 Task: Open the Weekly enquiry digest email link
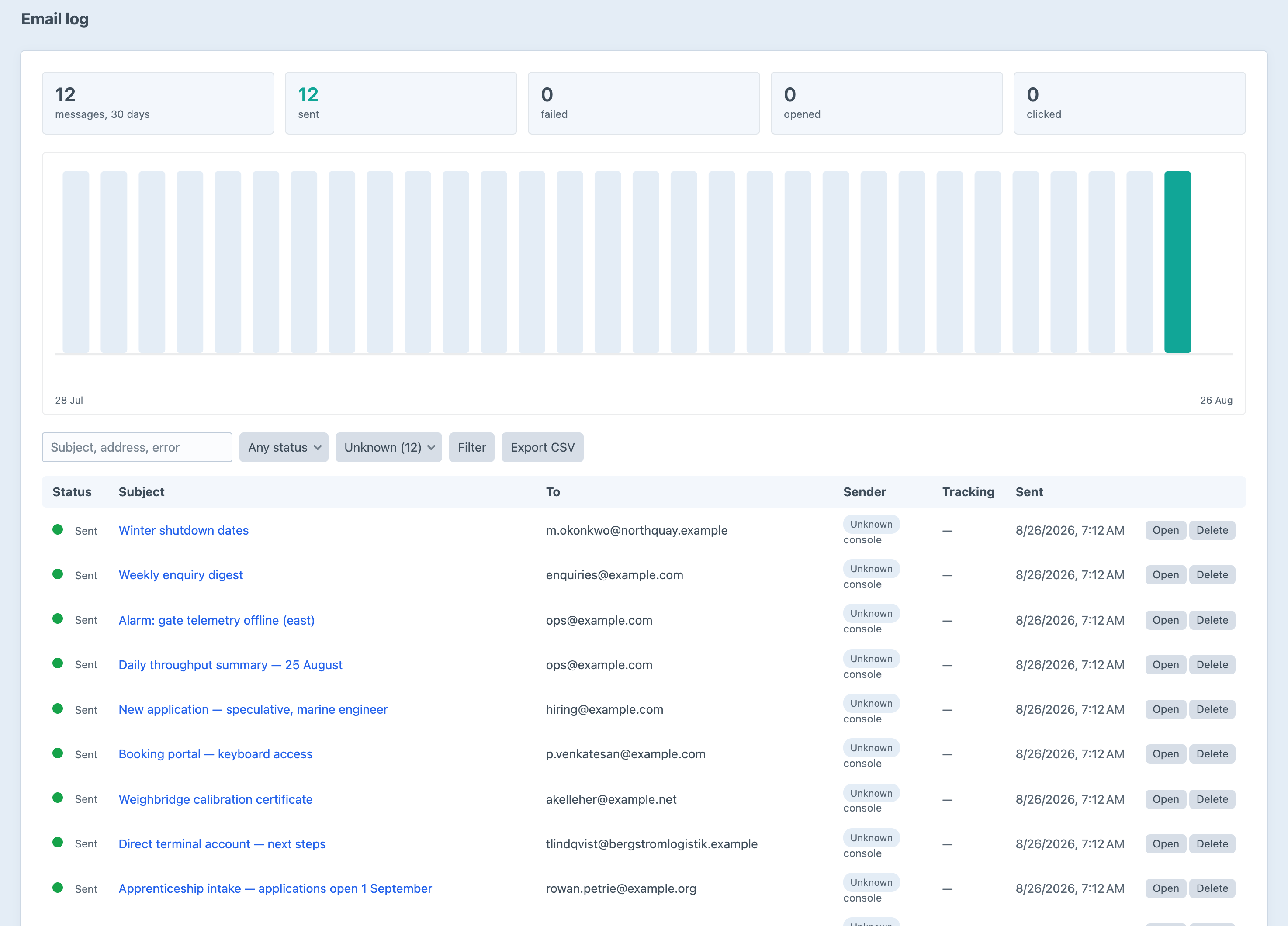click(180, 575)
